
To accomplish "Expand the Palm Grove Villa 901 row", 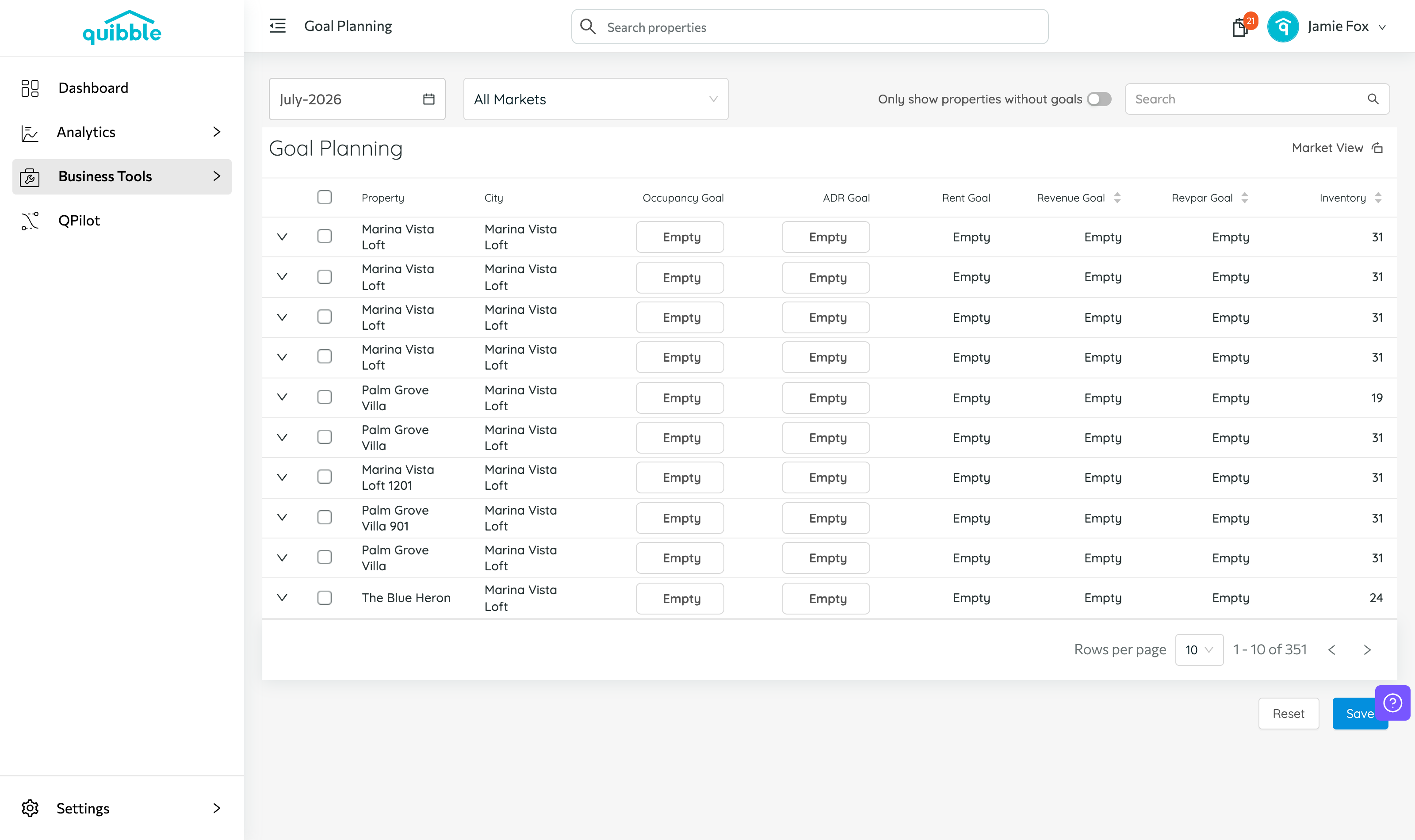I will [x=282, y=517].
